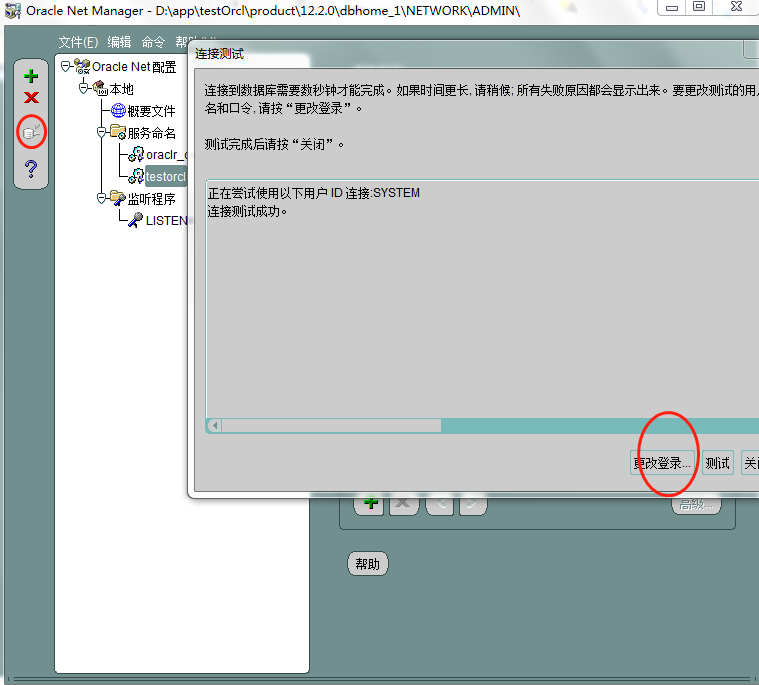Click the 连接测试成功 result text
The image size is (759, 685).
247,212
